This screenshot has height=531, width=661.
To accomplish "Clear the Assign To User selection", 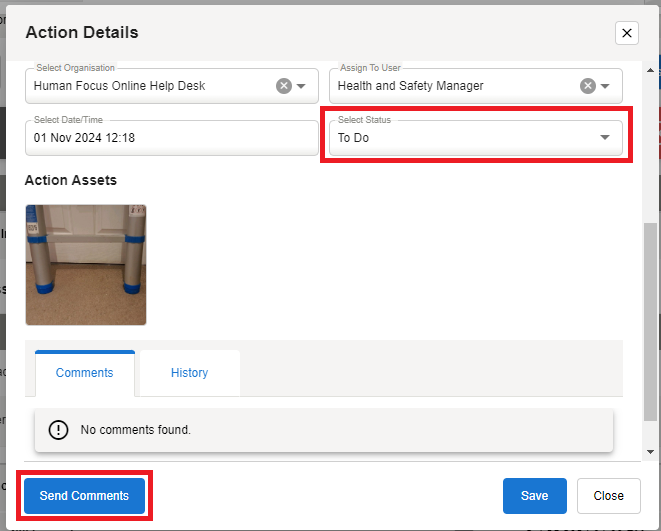I will (x=588, y=86).
